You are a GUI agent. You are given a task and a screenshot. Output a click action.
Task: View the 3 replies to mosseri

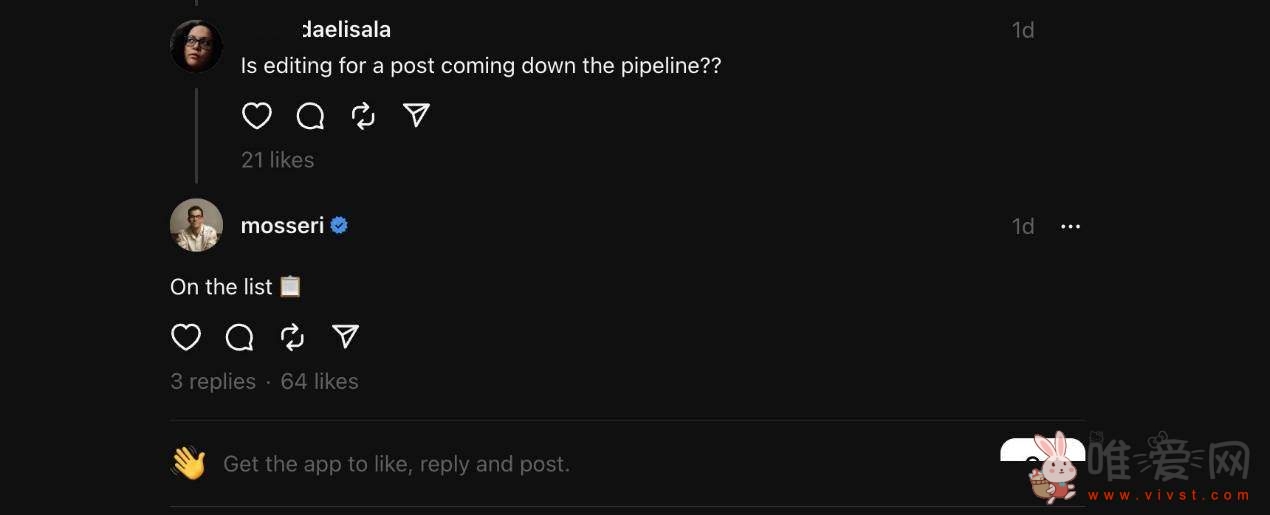(213, 381)
